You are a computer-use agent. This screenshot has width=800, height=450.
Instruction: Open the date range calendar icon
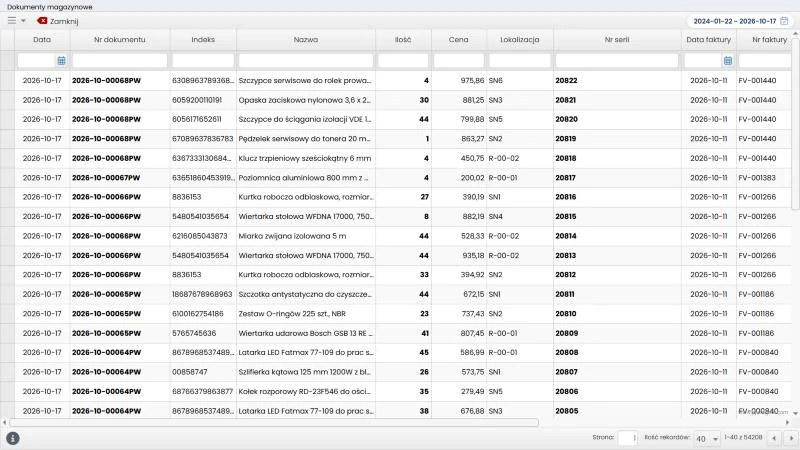point(784,21)
